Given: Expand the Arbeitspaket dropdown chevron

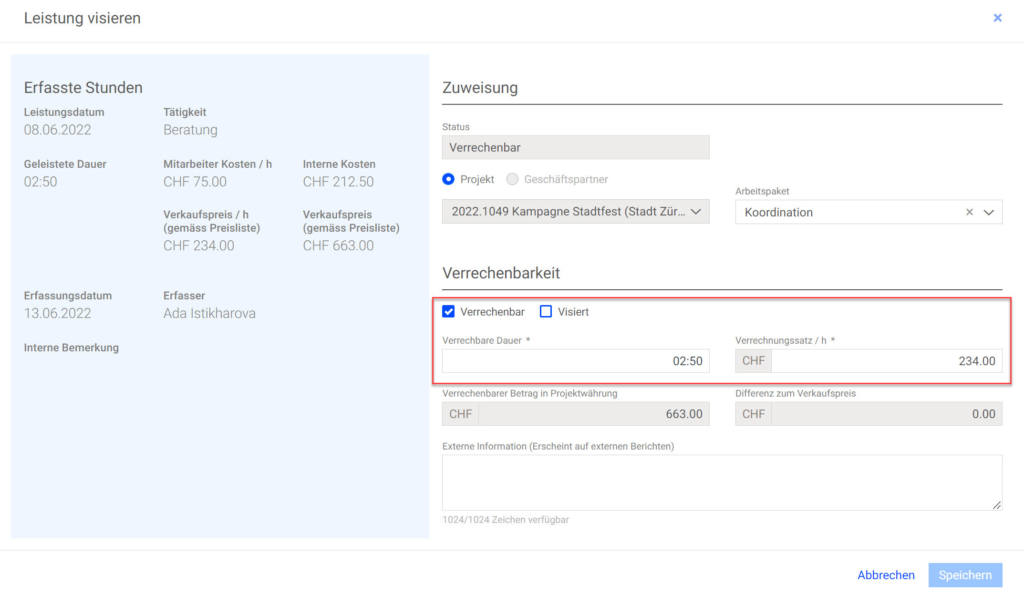Looking at the screenshot, I should [989, 212].
